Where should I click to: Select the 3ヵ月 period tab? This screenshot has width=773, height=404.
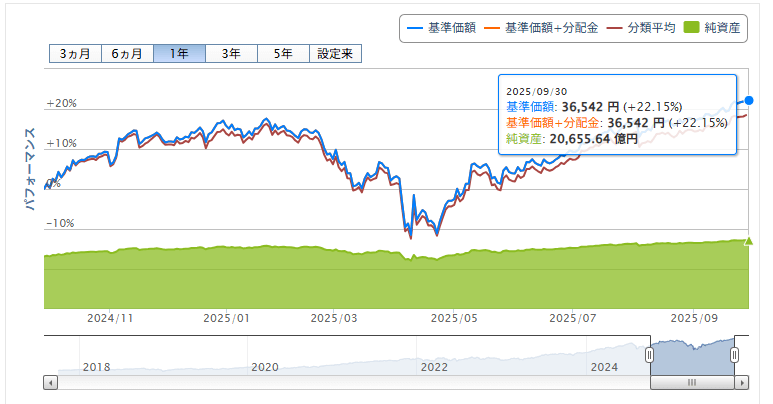[x=75, y=54]
